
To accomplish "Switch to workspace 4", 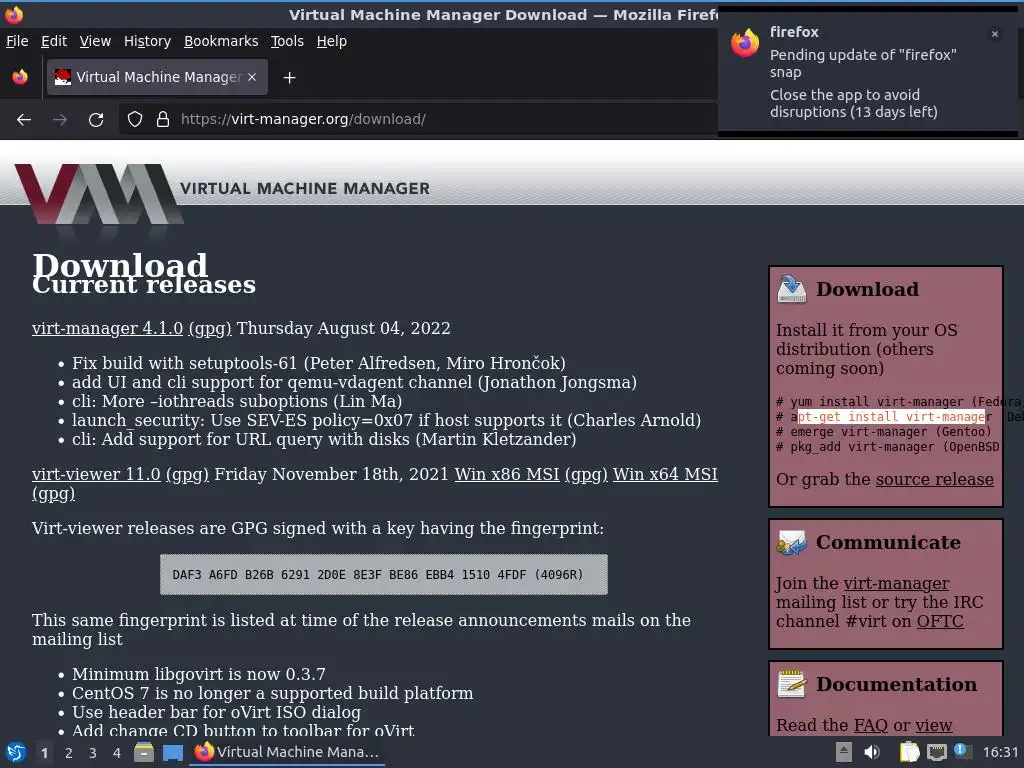I will (117, 753).
